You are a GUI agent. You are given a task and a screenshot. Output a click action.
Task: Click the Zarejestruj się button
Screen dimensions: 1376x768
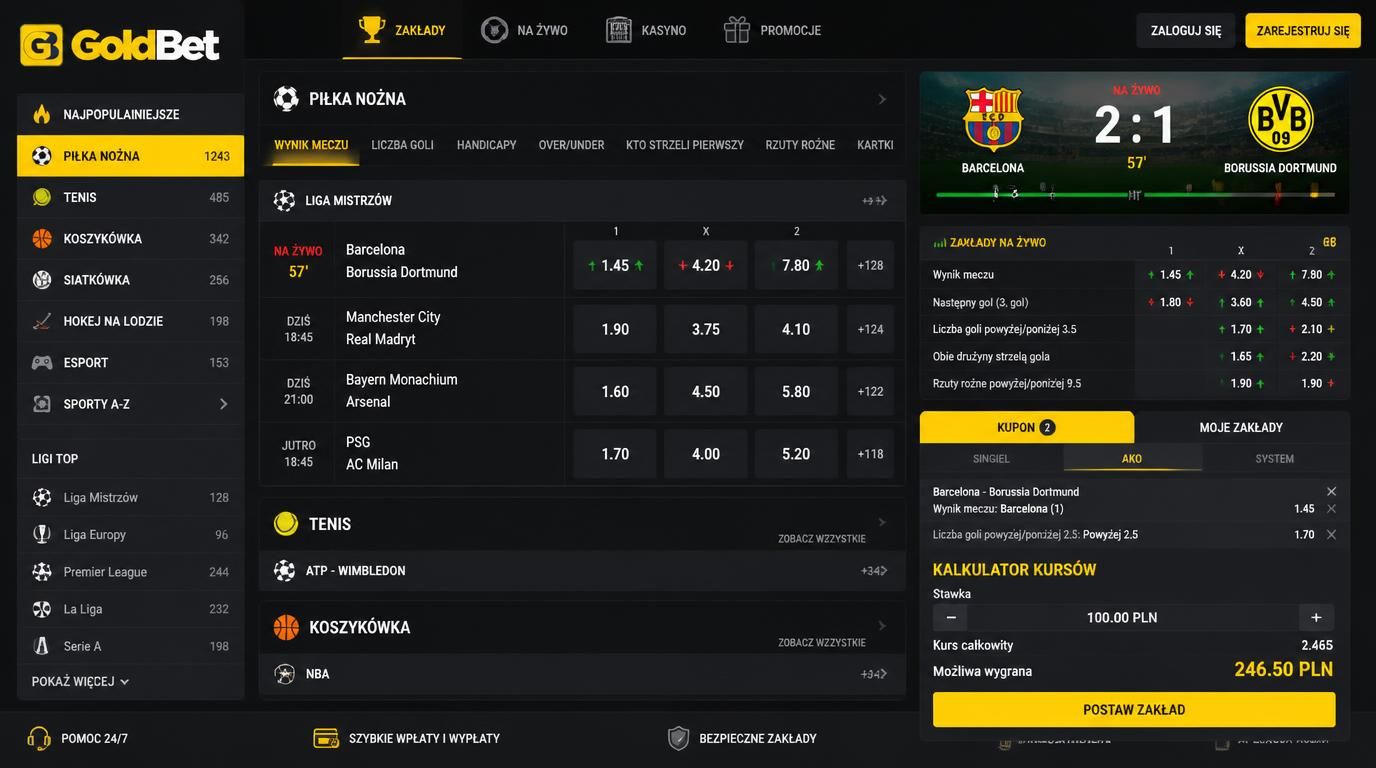(x=1303, y=31)
